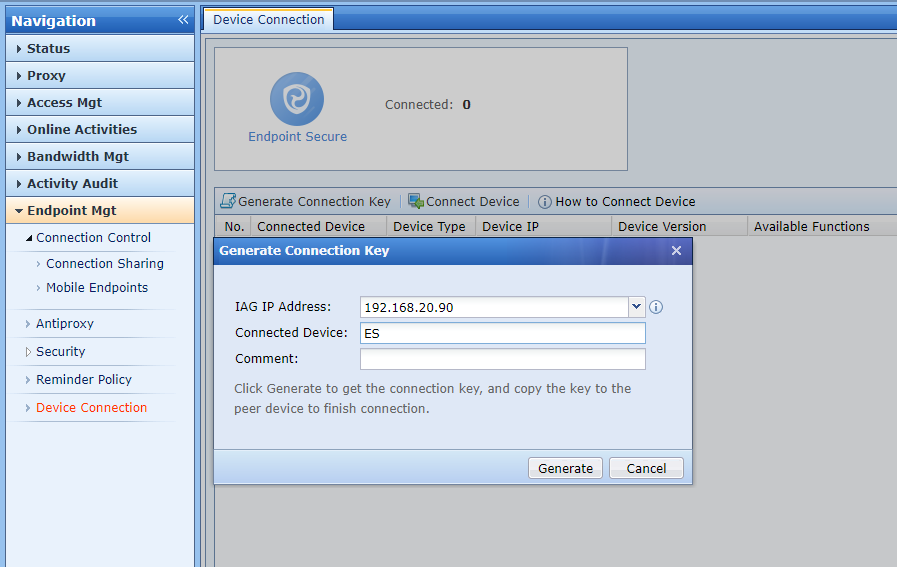The height and width of the screenshot is (567, 897).
Task: Focus the IAG IP Address field
Action: (494, 307)
